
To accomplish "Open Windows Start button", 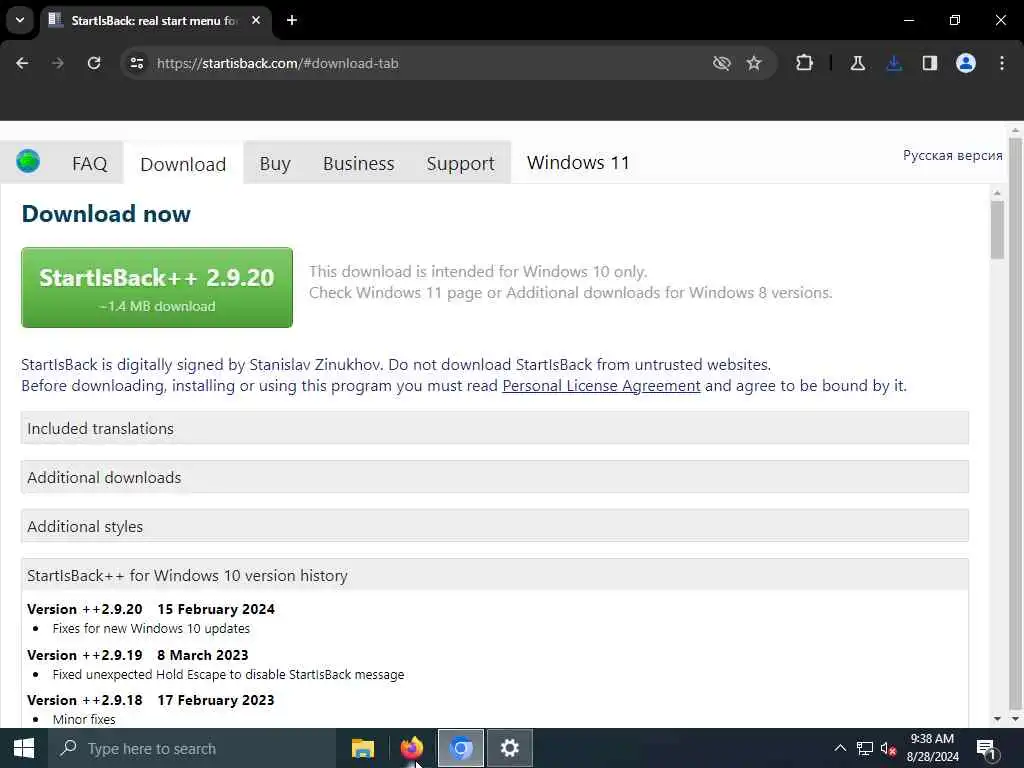I will click(24, 748).
